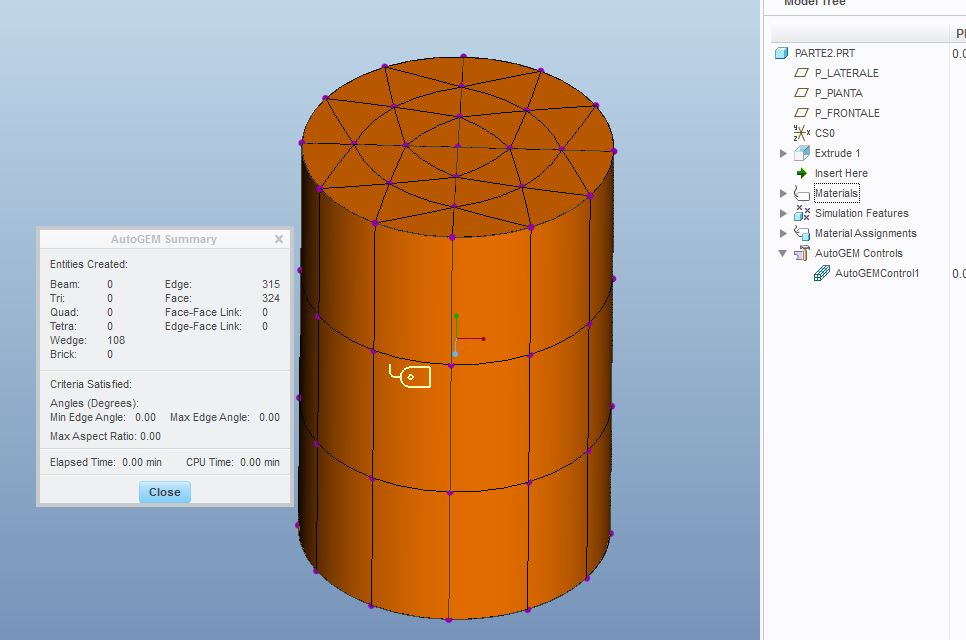Click the Elapsed Time: label
This screenshot has width=966, height=640.
[x=83, y=462]
